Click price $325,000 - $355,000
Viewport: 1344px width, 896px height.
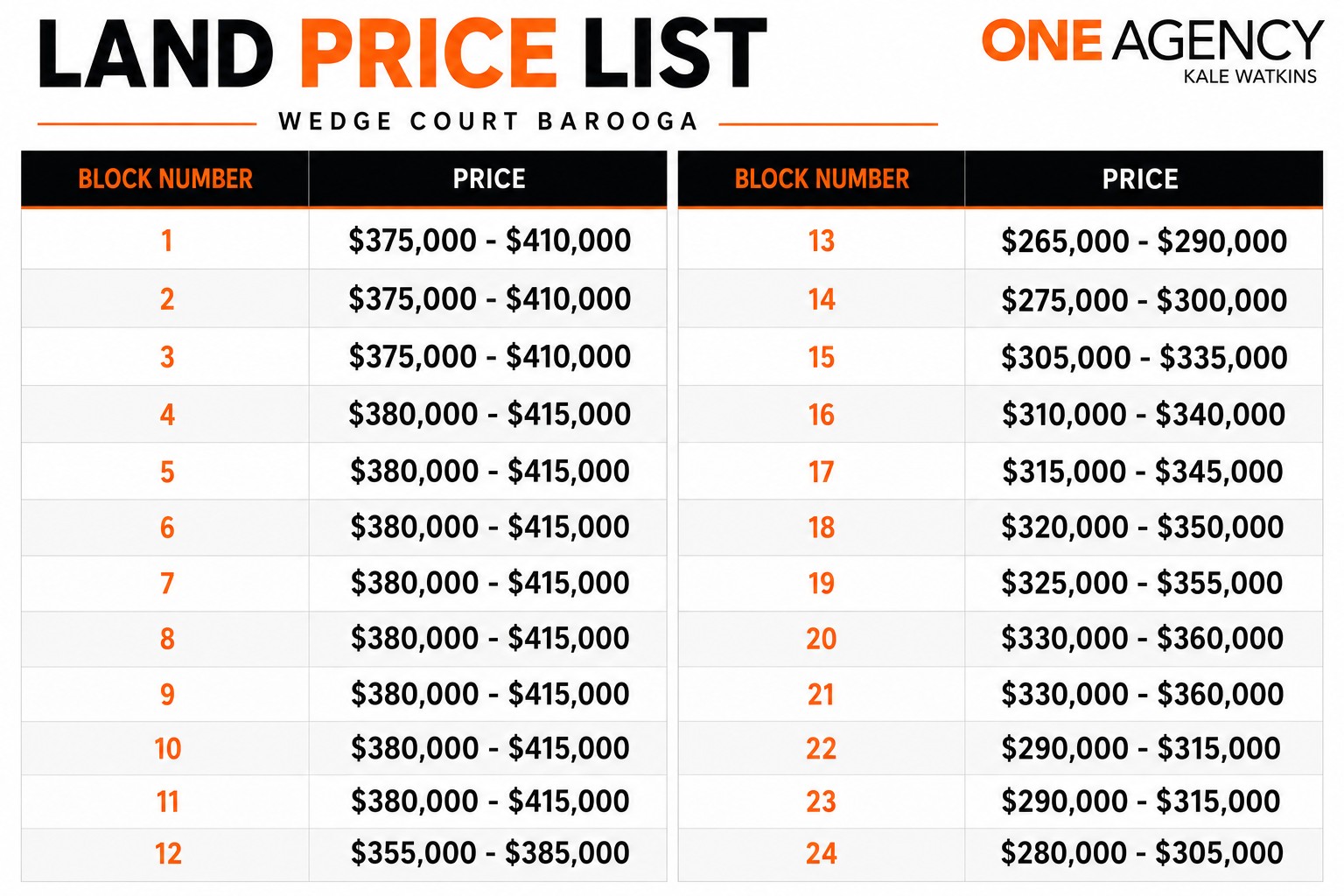[x=1142, y=584]
